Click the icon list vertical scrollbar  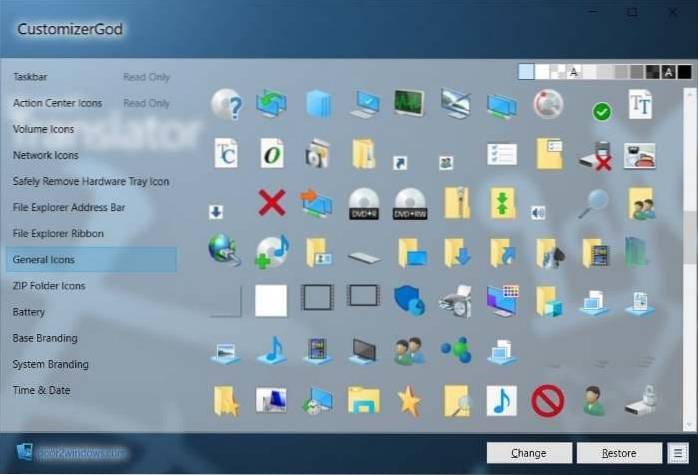(x=690, y=260)
